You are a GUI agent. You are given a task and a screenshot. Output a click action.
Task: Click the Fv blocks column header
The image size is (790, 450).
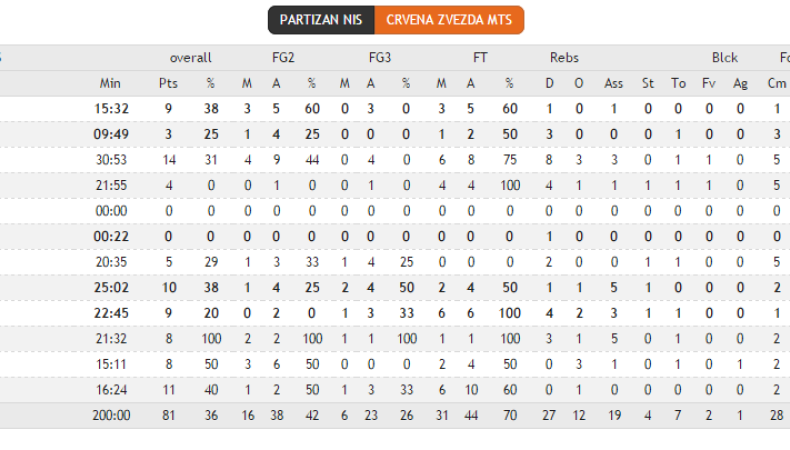pyautogui.click(x=709, y=83)
